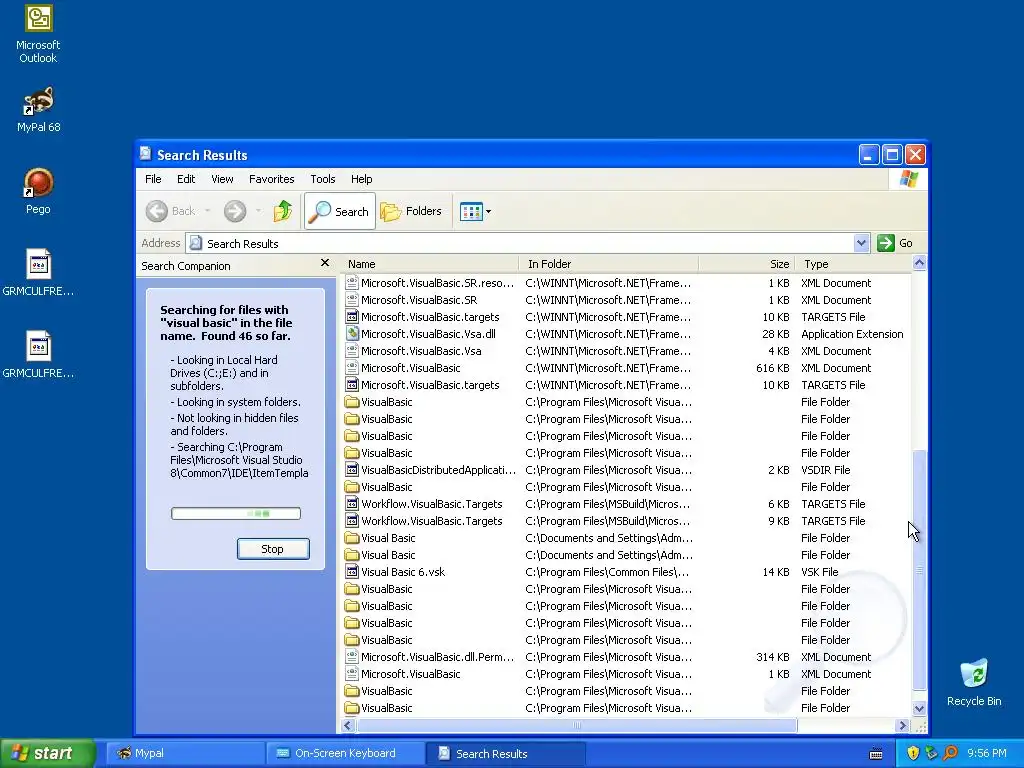Open MyPal 68 desktop shortcut
The height and width of the screenshot is (768, 1024).
point(38,109)
